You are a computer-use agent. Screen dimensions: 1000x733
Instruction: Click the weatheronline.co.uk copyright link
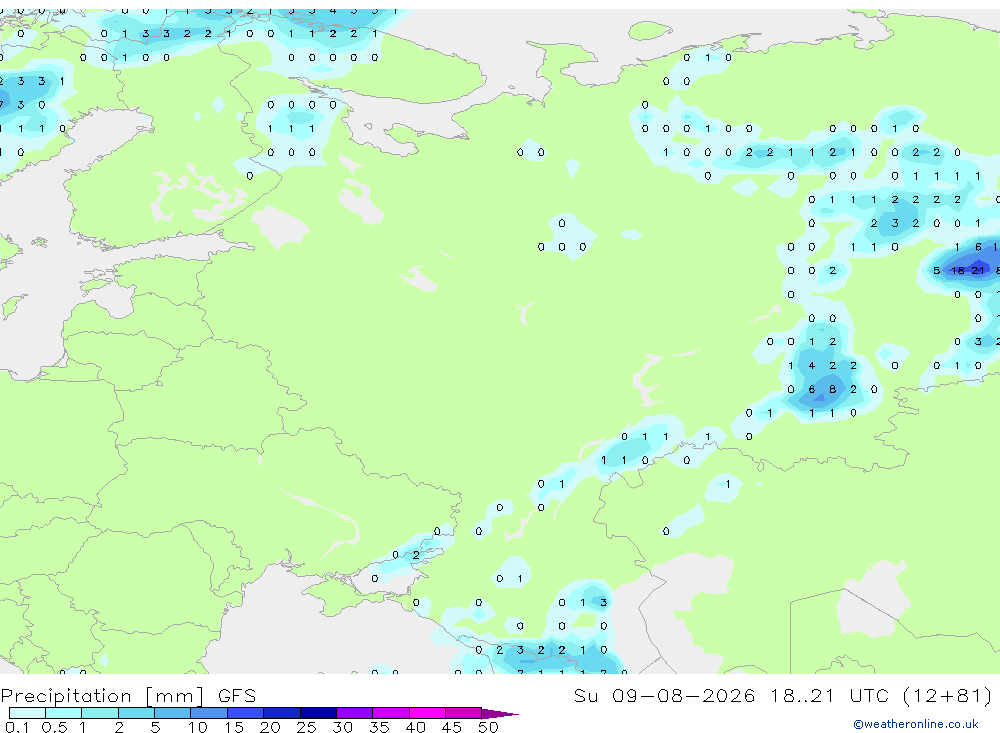pos(916,724)
